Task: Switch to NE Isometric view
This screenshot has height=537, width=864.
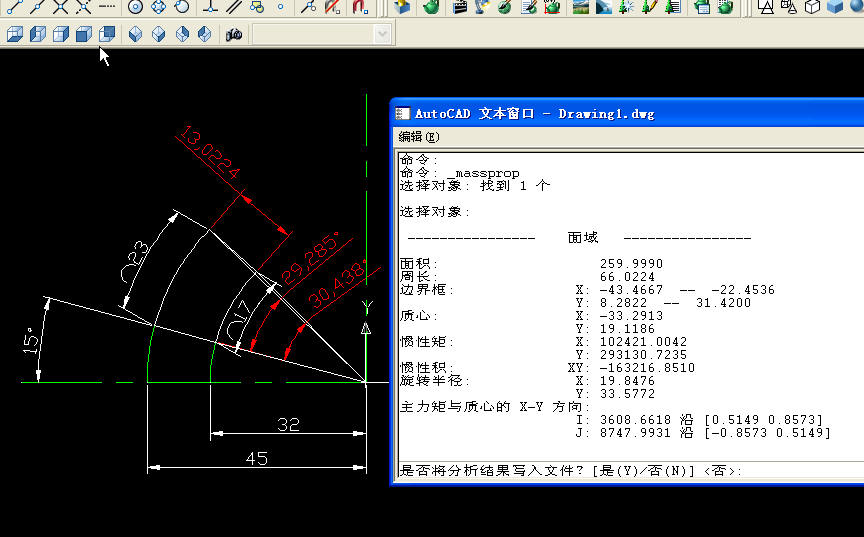Action: pyautogui.click(x=181, y=34)
